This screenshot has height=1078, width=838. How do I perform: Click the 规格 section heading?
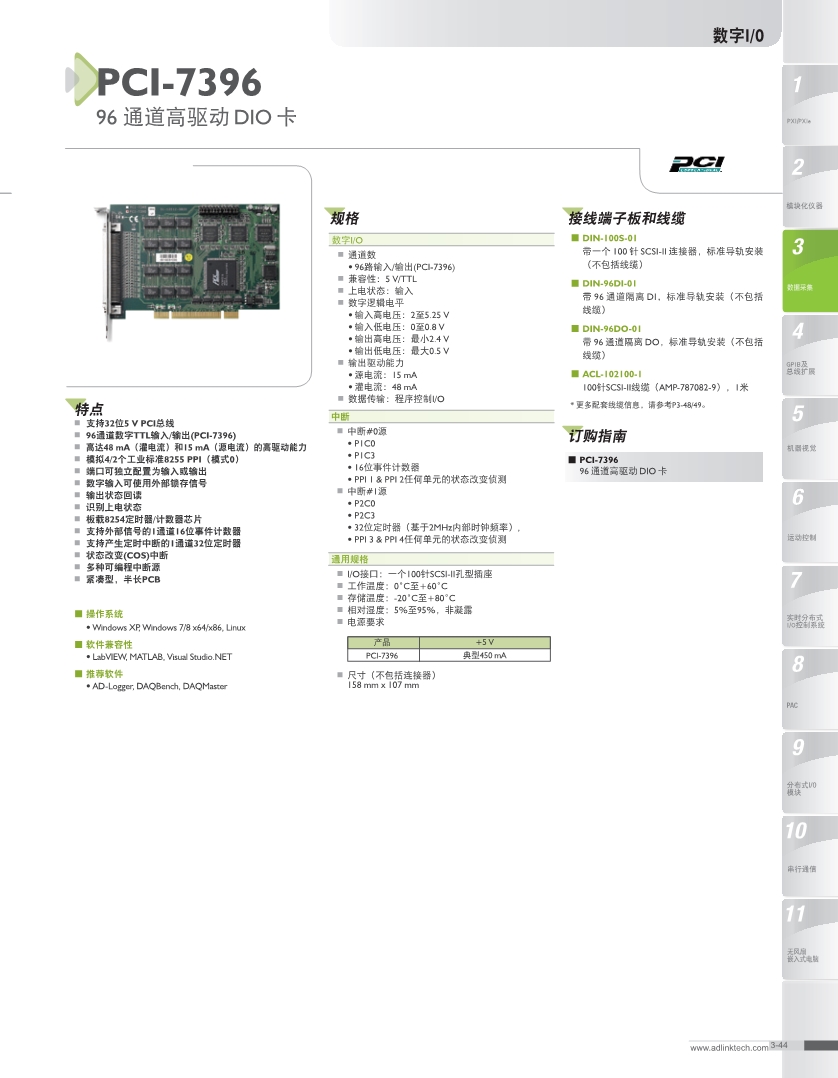point(344,219)
